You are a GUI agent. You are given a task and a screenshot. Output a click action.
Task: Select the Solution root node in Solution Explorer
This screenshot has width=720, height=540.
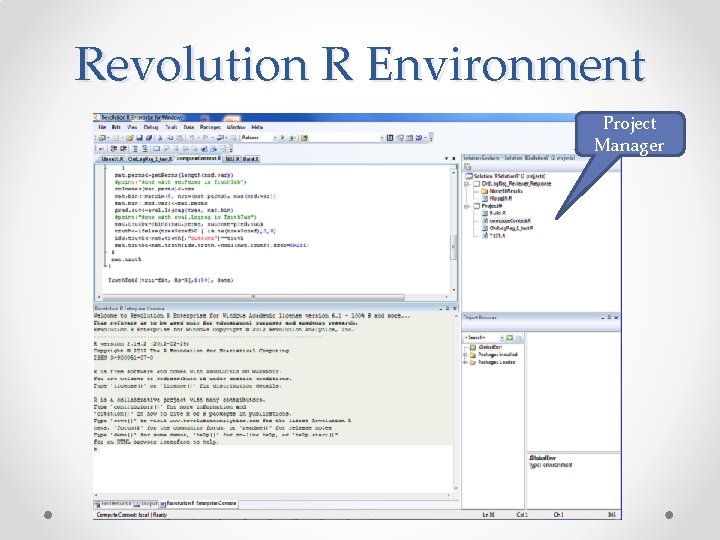click(x=506, y=176)
